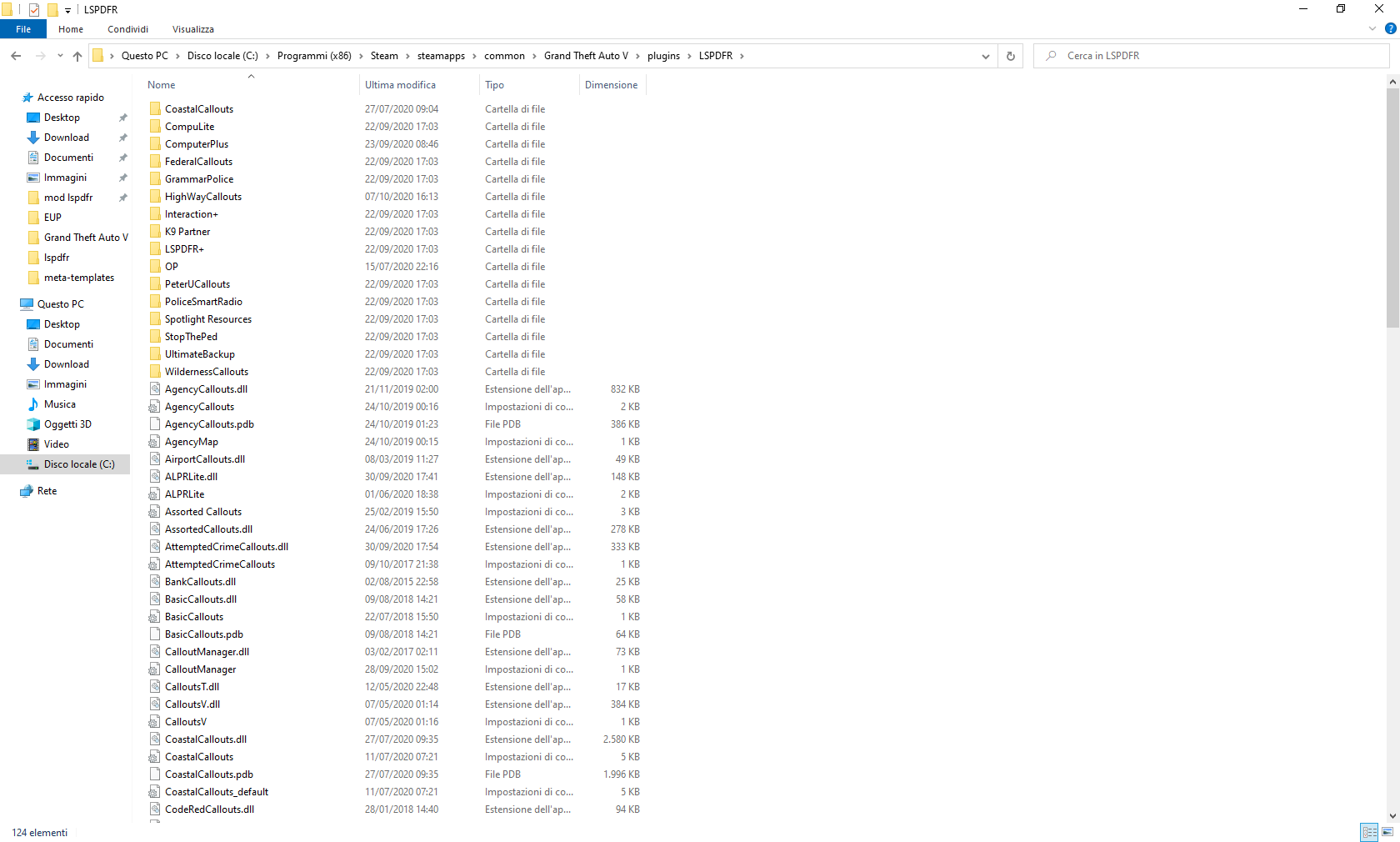Screen dimensions: 1400x842
Task: Open the Visualizza ribbon tab
Action: [193, 29]
